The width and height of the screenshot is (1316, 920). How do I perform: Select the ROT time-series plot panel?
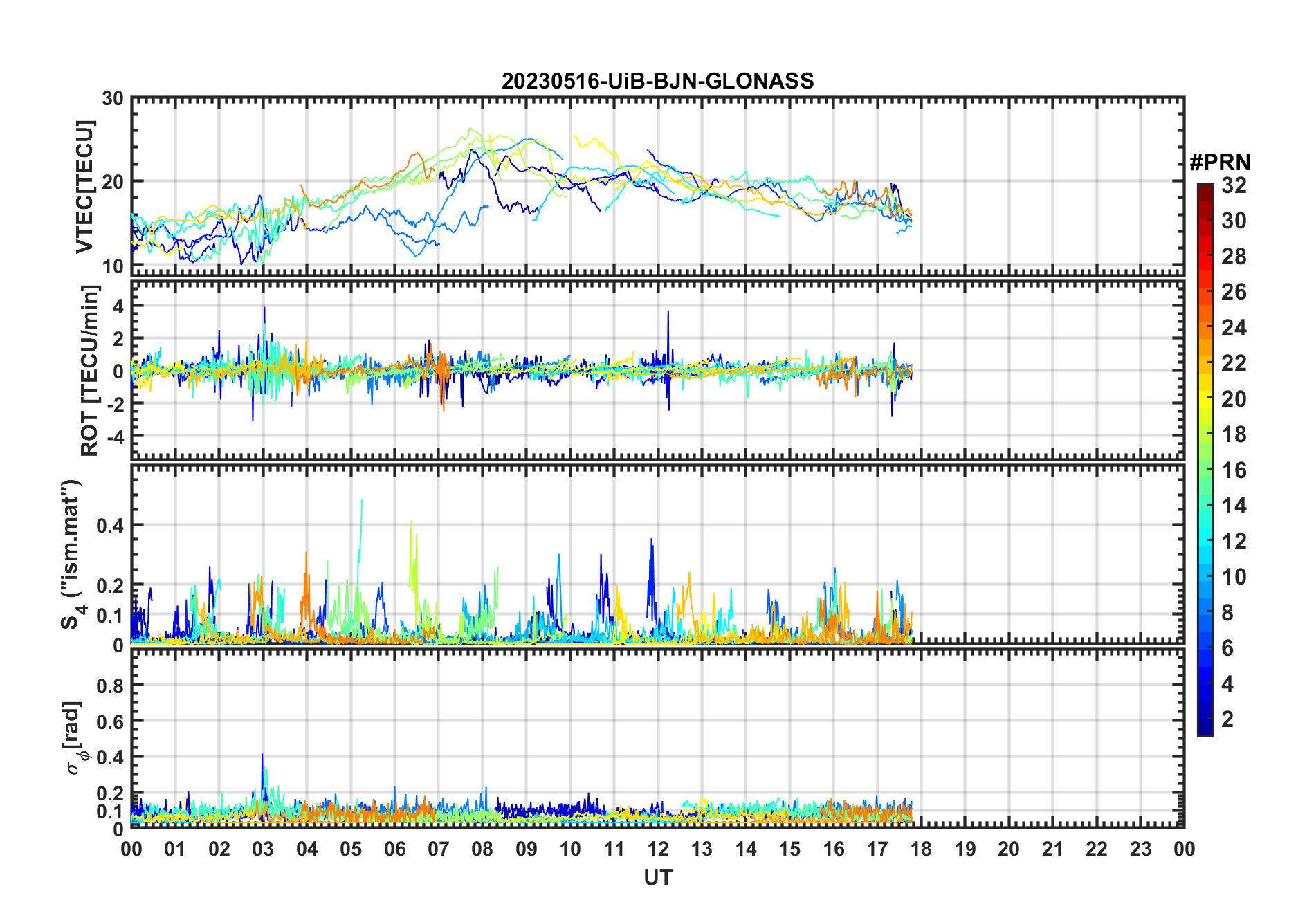[x=657, y=370]
